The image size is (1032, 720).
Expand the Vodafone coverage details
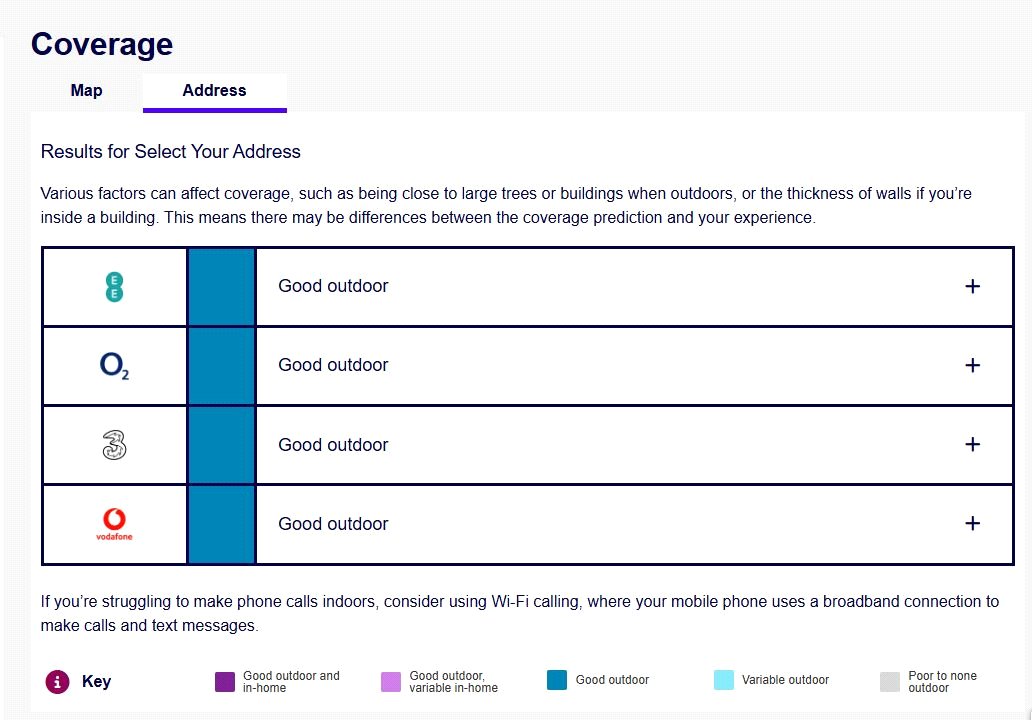coord(972,524)
